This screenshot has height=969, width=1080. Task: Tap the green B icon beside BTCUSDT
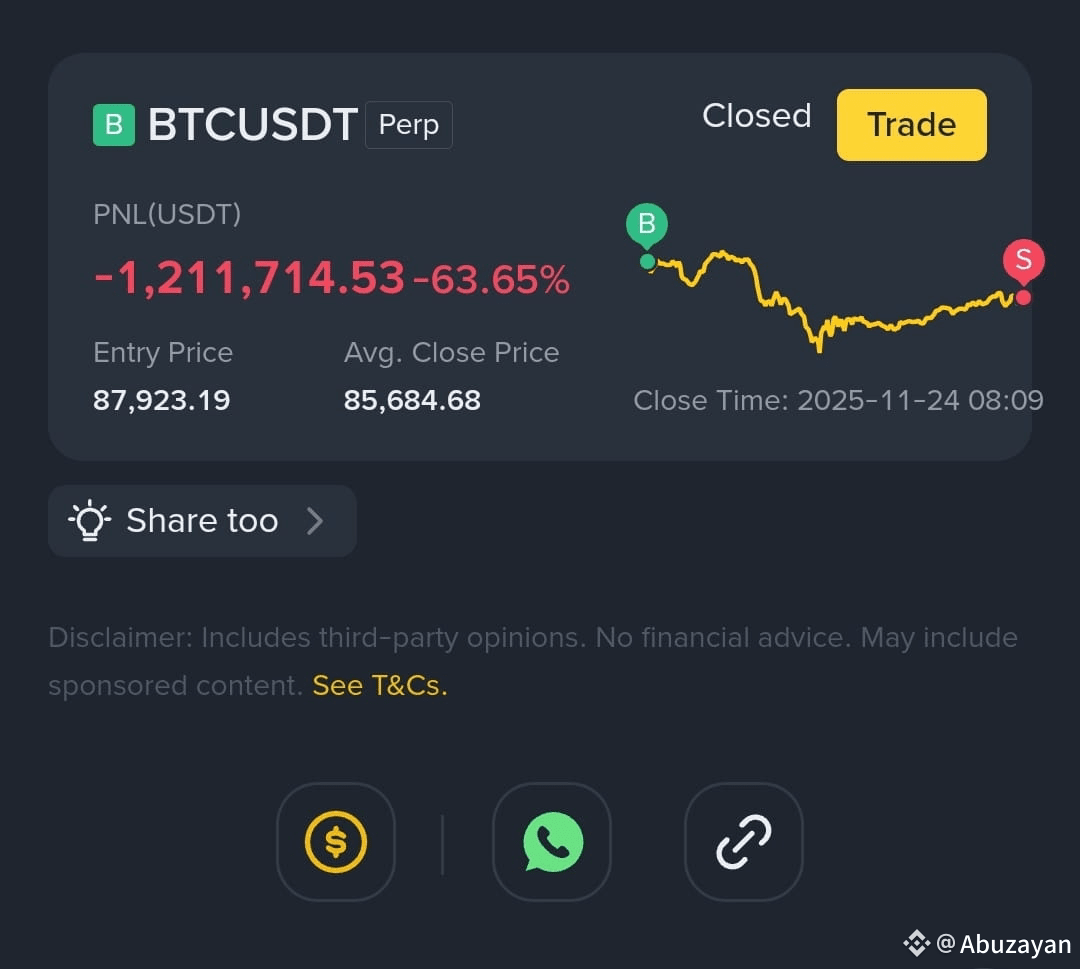[x=114, y=125]
